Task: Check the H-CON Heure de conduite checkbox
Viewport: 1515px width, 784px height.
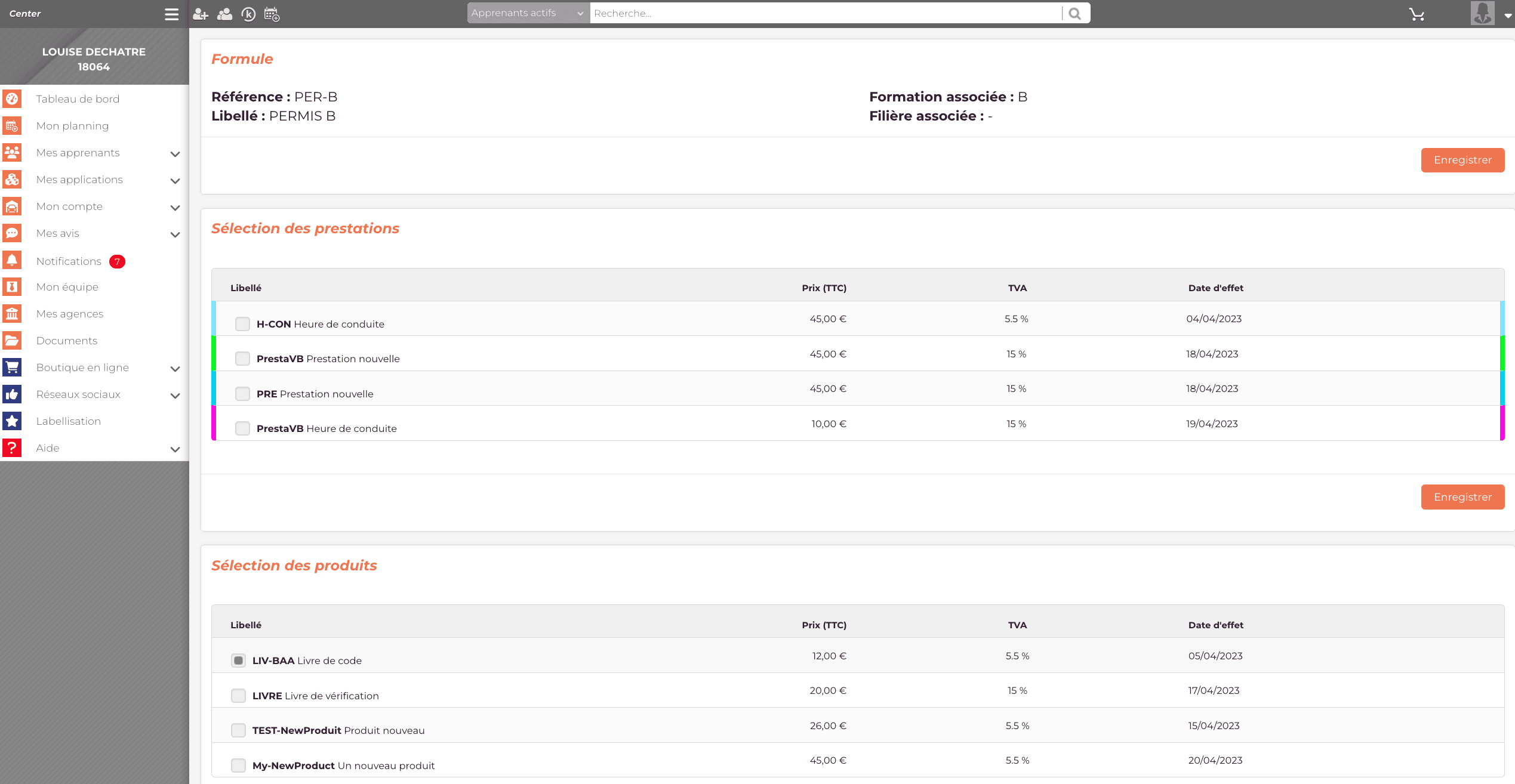Action: pyautogui.click(x=242, y=324)
